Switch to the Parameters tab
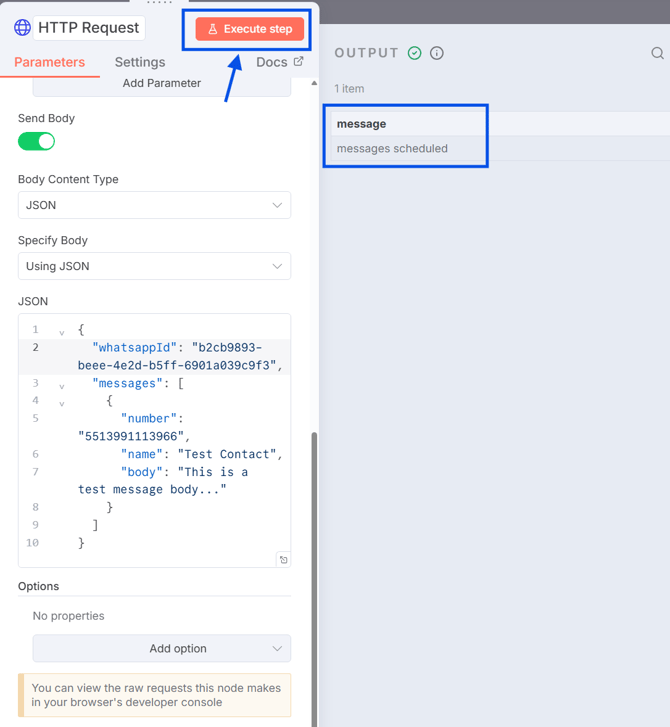This screenshot has height=727, width=670. click(x=50, y=62)
